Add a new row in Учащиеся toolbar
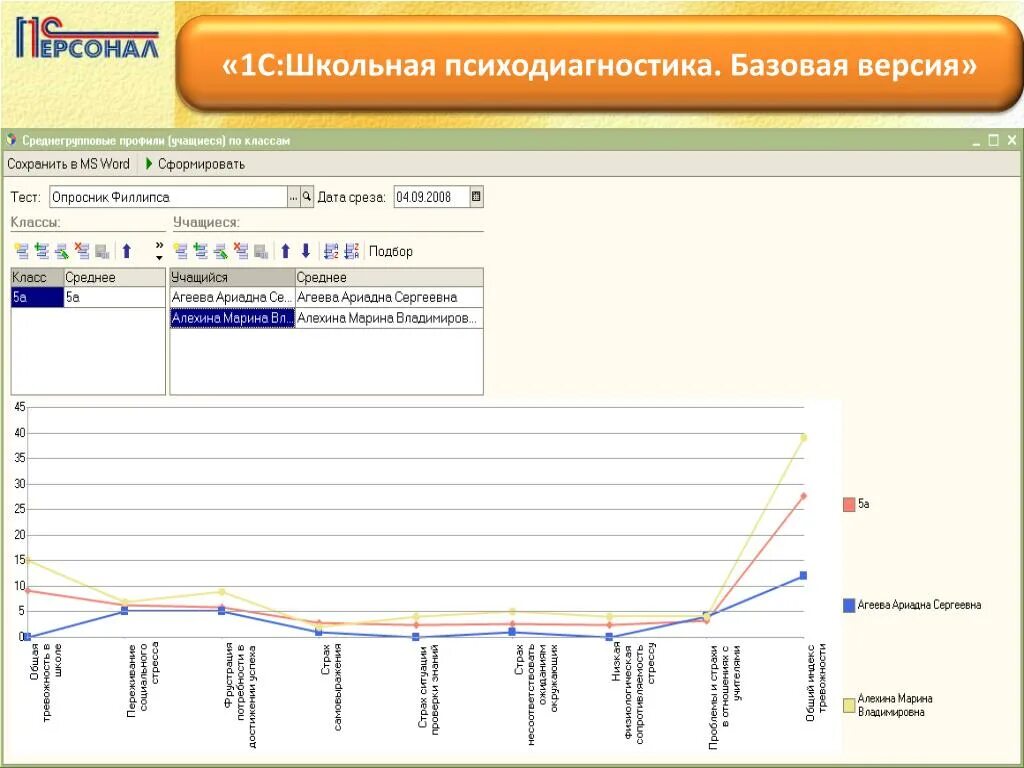Image resolution: width=1024 pixels, height=768 pixels. (x=181, y=251)
